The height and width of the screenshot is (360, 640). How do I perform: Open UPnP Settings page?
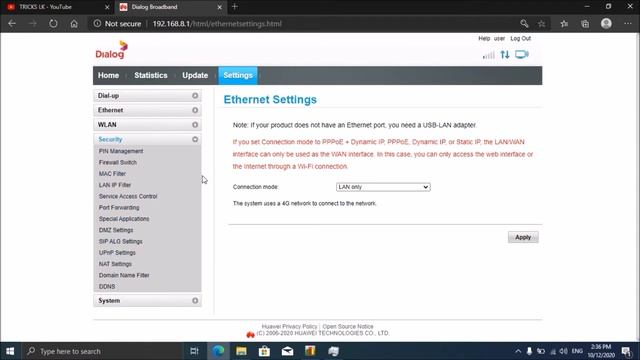117,253
